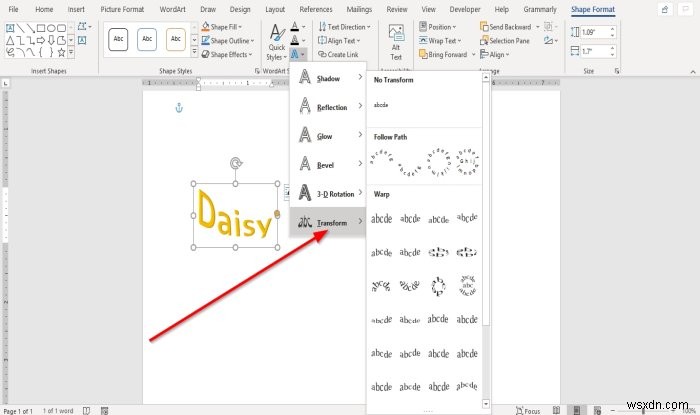Open the Reflection submenu

[328, 106]
